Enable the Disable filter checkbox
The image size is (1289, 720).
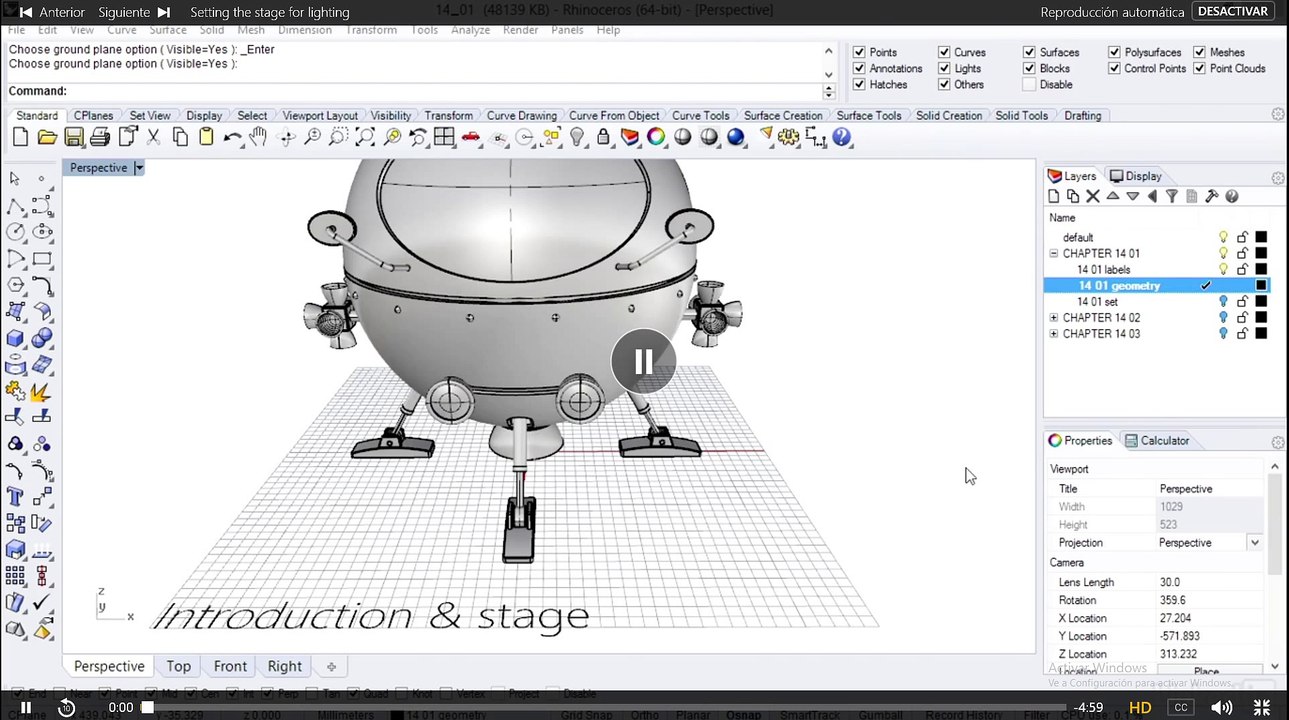(1030, 85)
